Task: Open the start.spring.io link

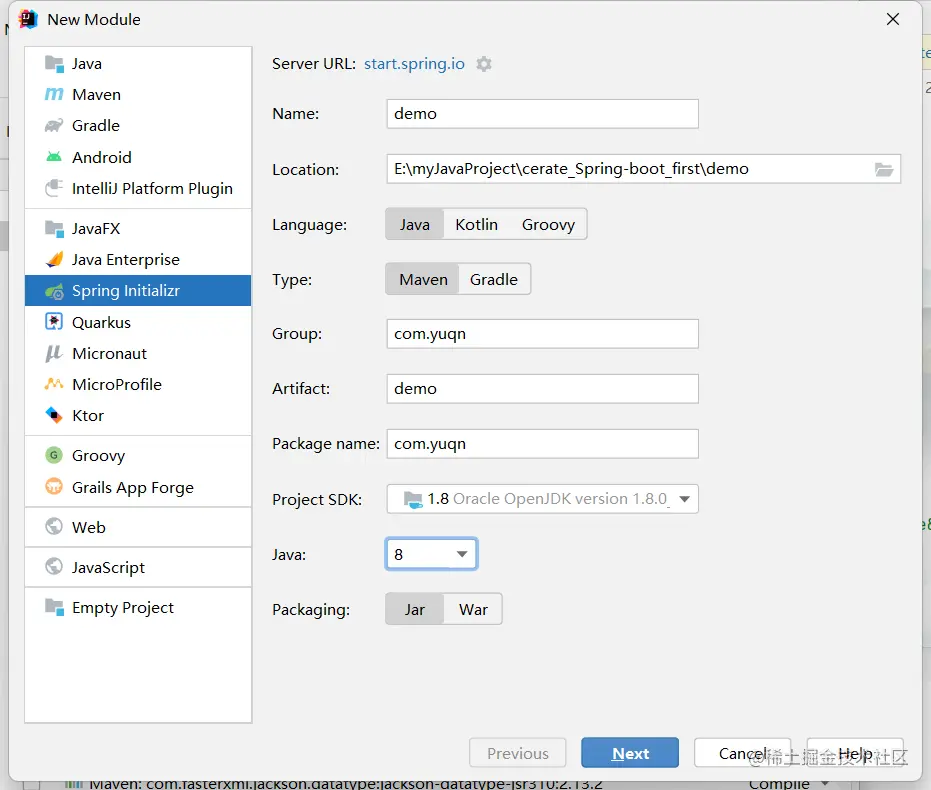Action: 414,64
